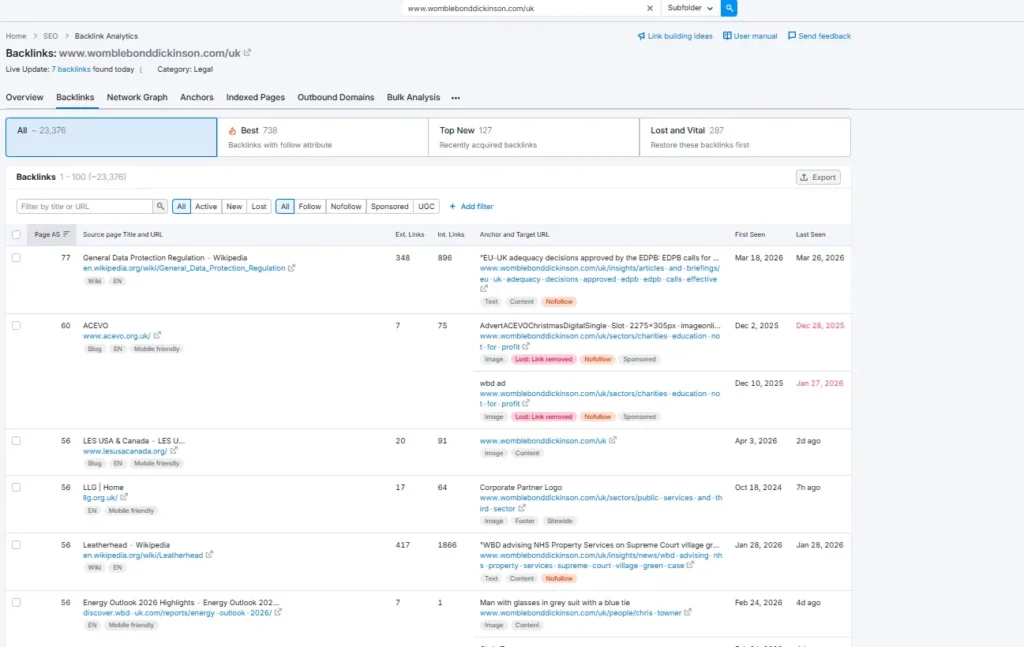Switch to the Anchors tab
The height and width of the screenshot is (647, 1024).
tap(197, 97)
